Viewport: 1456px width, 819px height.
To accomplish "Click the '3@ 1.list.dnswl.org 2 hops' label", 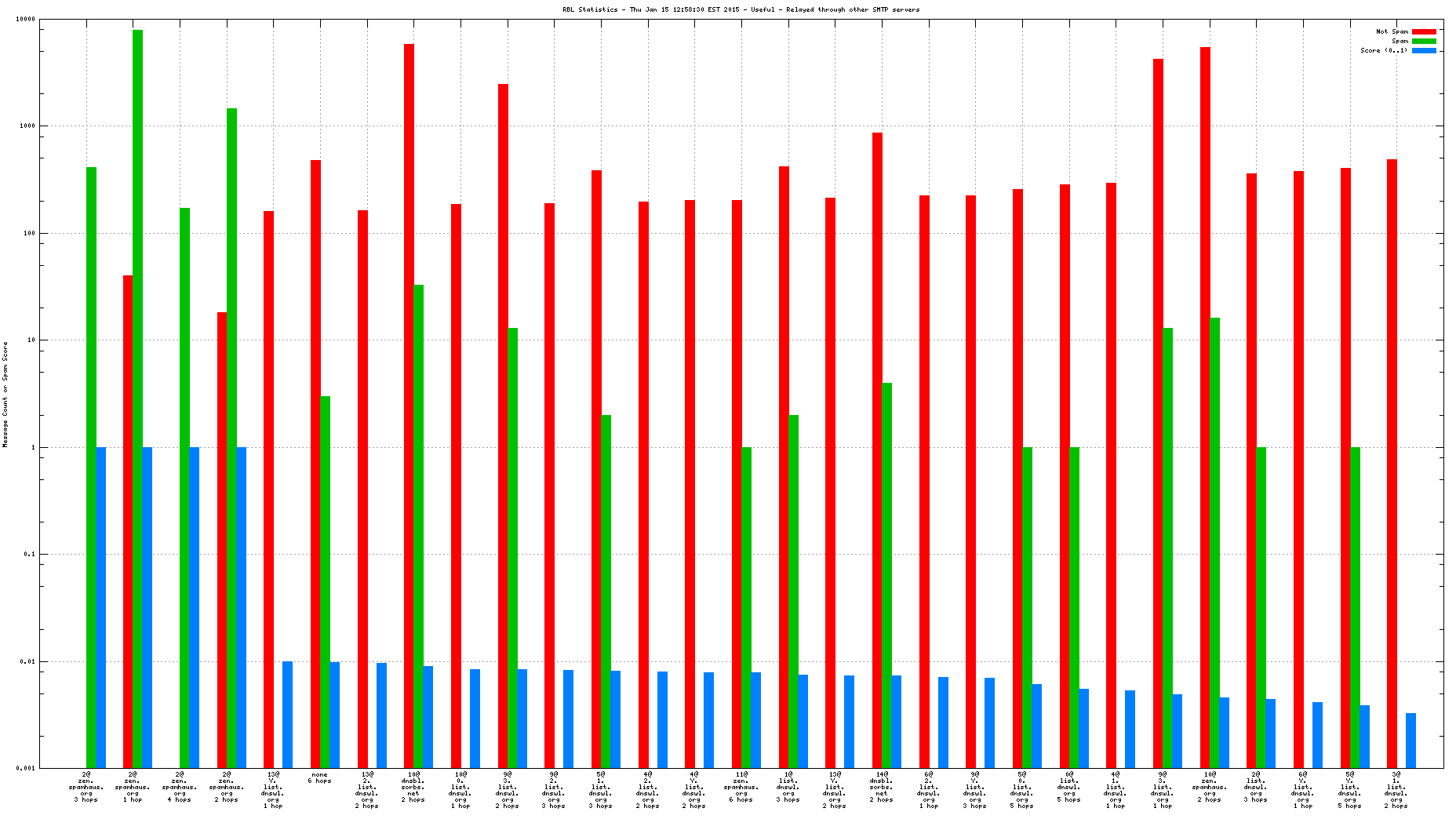I will click(1396, 790).
